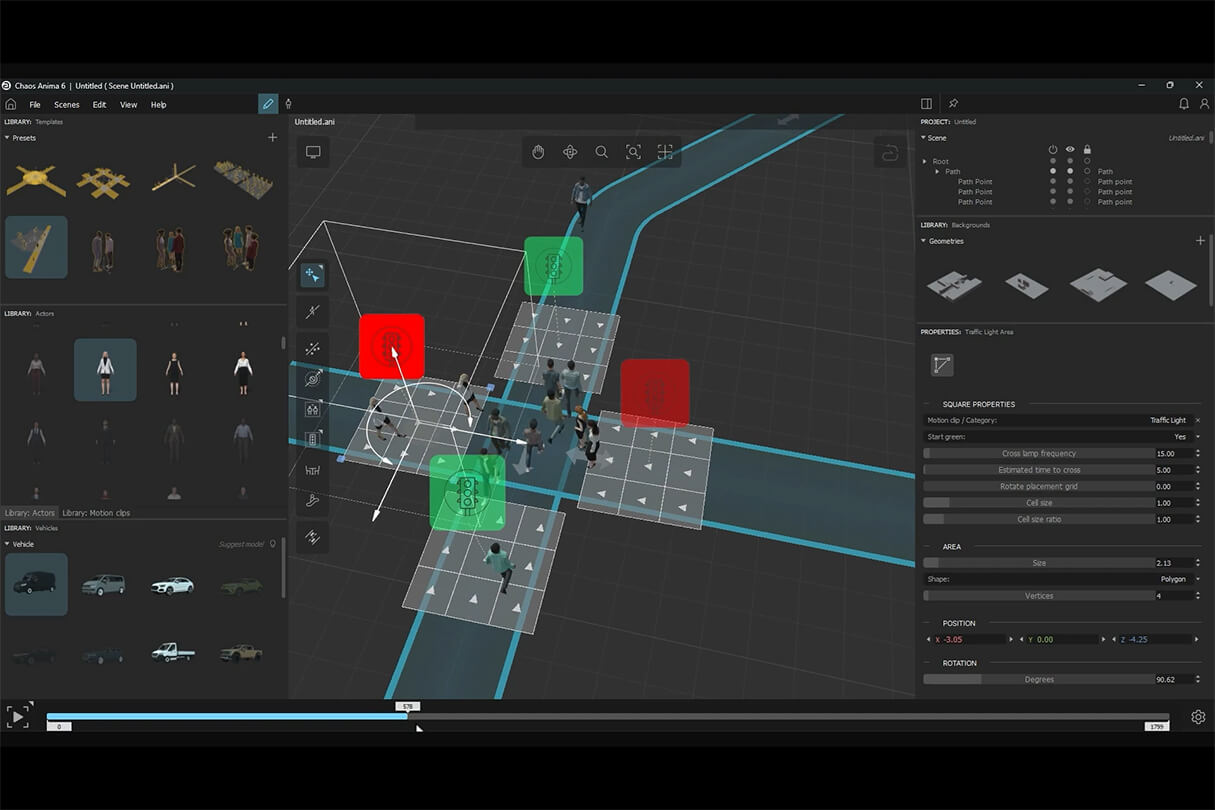Screen dimensions: 1215x810
Task: Toggle the power dot for Root row
Action: click(1052, 161)
